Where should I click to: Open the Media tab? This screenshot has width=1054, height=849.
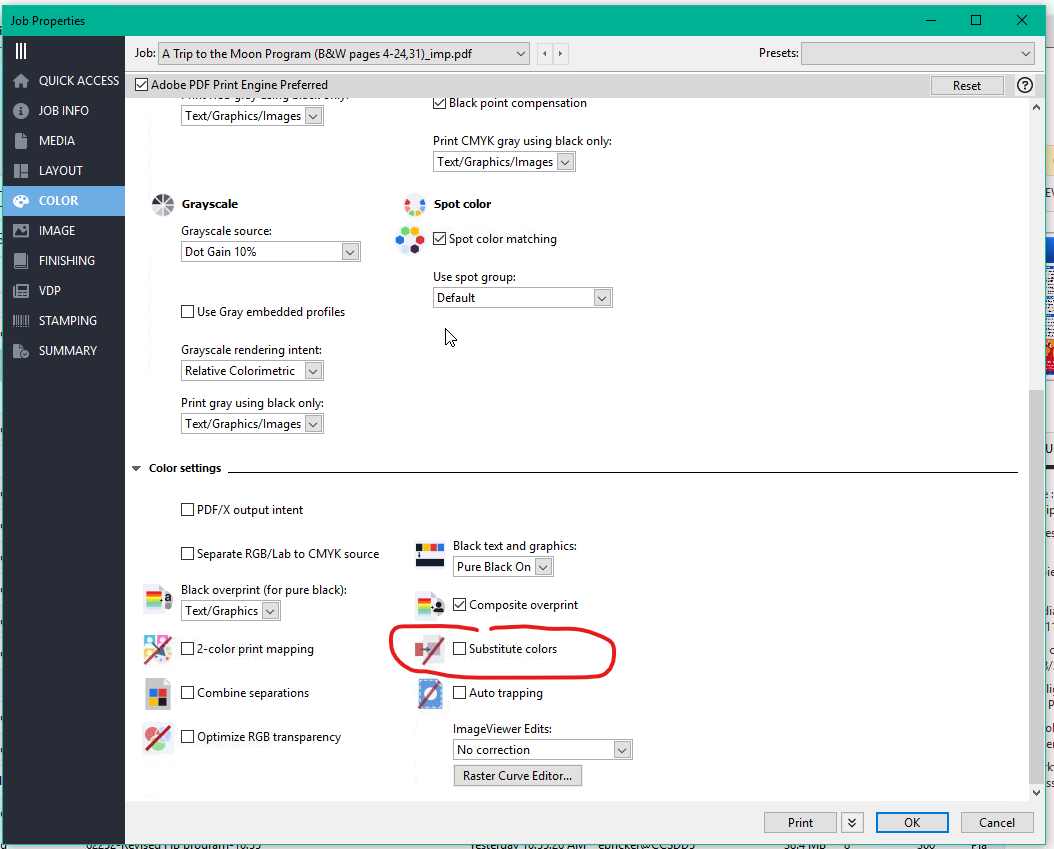(x=64, y=140)
